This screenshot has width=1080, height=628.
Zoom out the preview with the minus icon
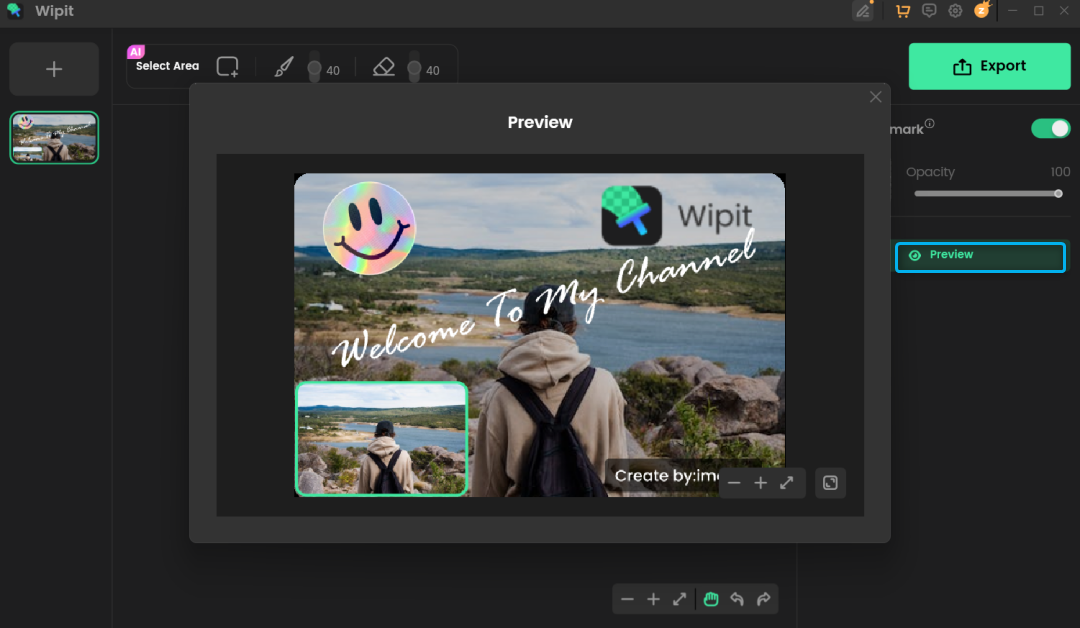[x=734, y=483]
